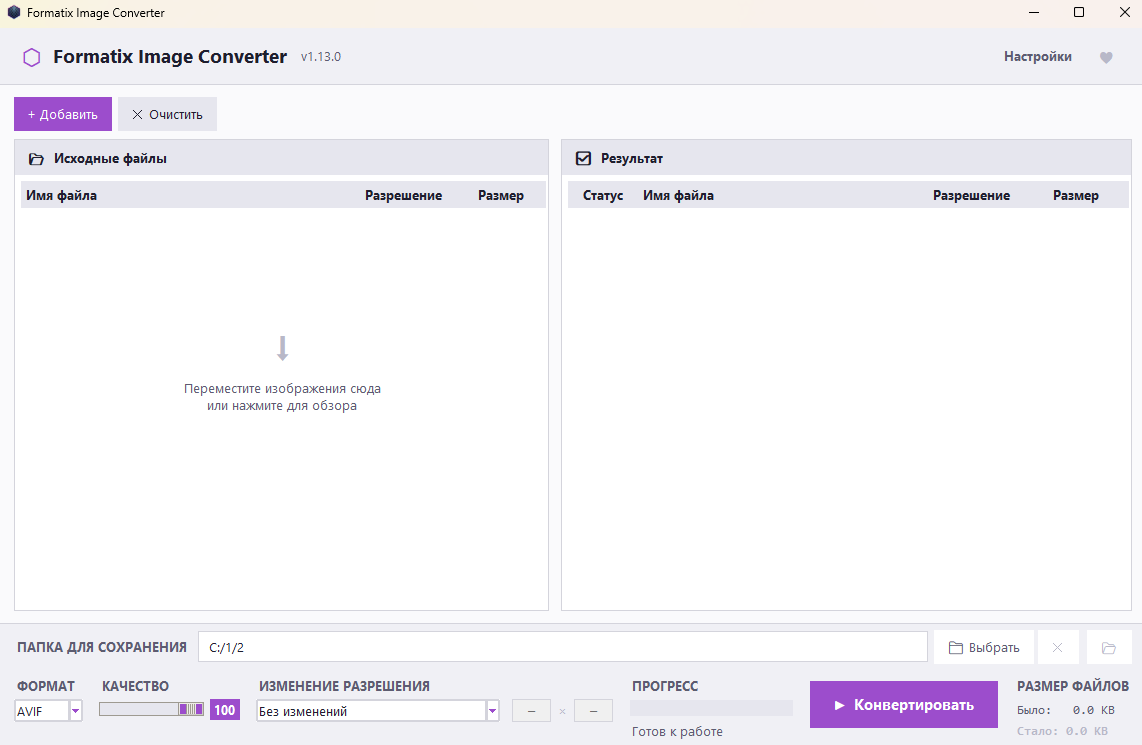Click the Результат panel Имя файла header

[x=678, y=195]
